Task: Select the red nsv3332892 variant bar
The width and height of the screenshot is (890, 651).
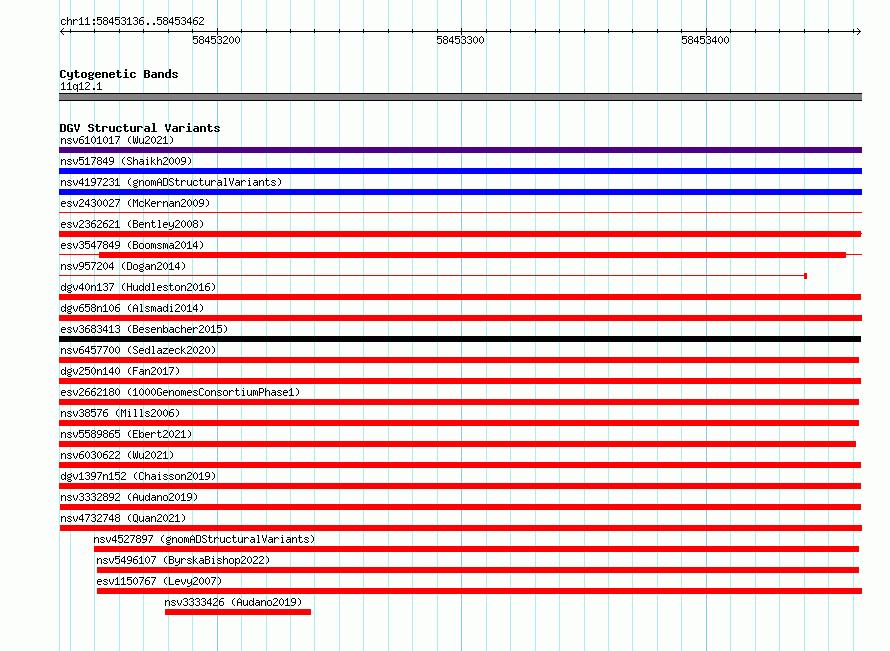Action: click(x=460, y=507)
